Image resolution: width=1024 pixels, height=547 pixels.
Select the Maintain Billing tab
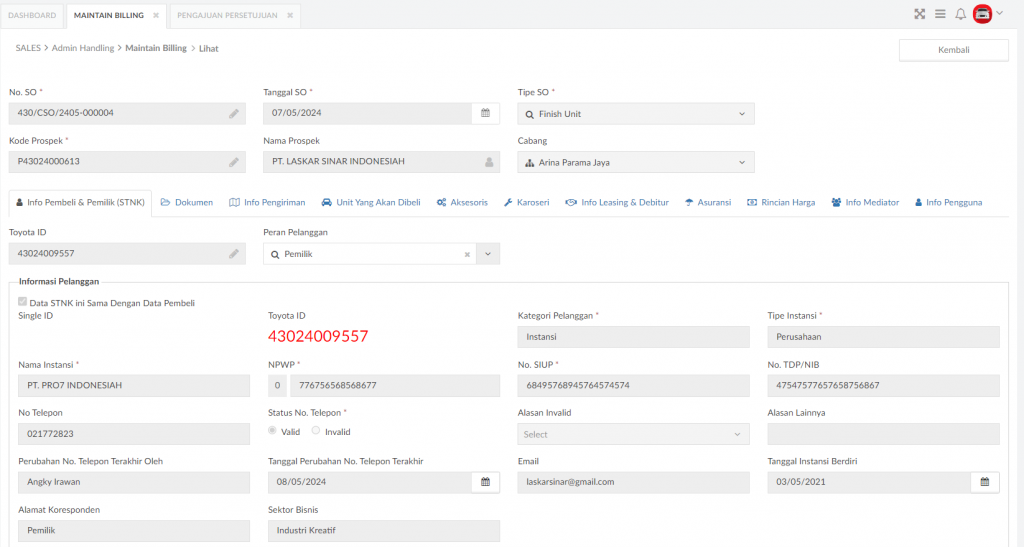coord(108,15)
